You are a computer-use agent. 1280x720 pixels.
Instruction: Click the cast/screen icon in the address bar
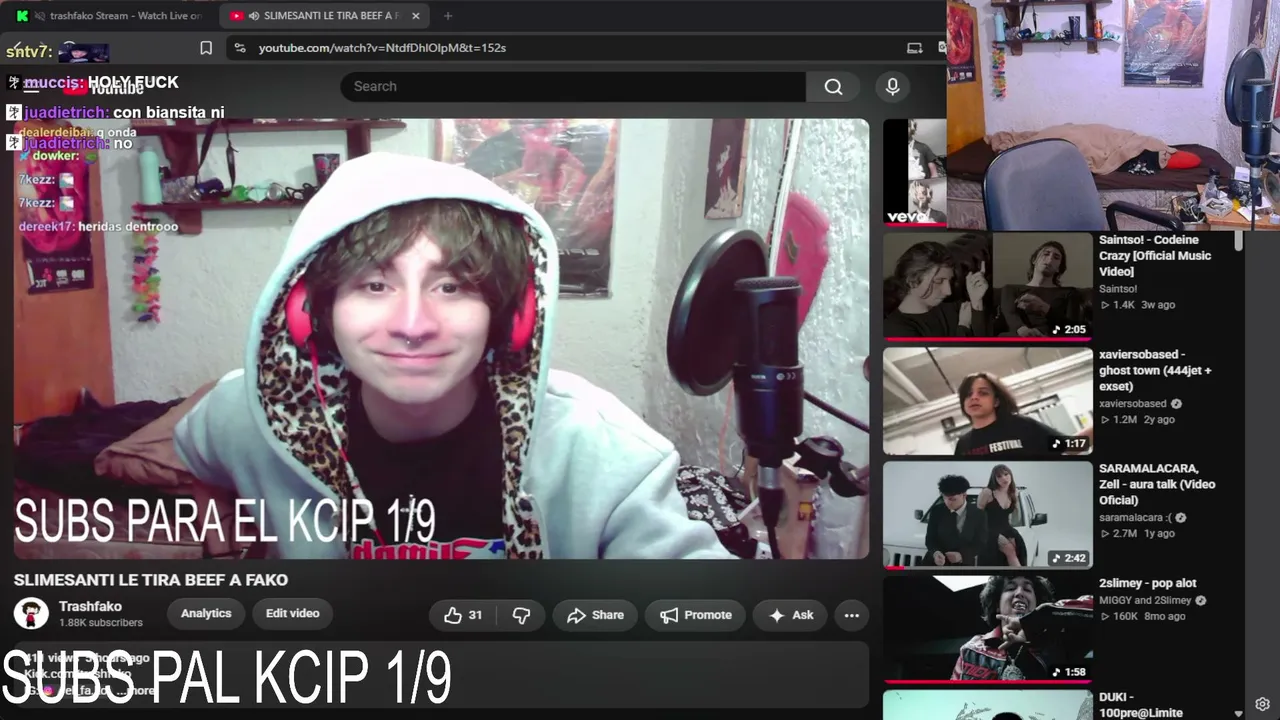pyautogui.click(x=914, y=48)
